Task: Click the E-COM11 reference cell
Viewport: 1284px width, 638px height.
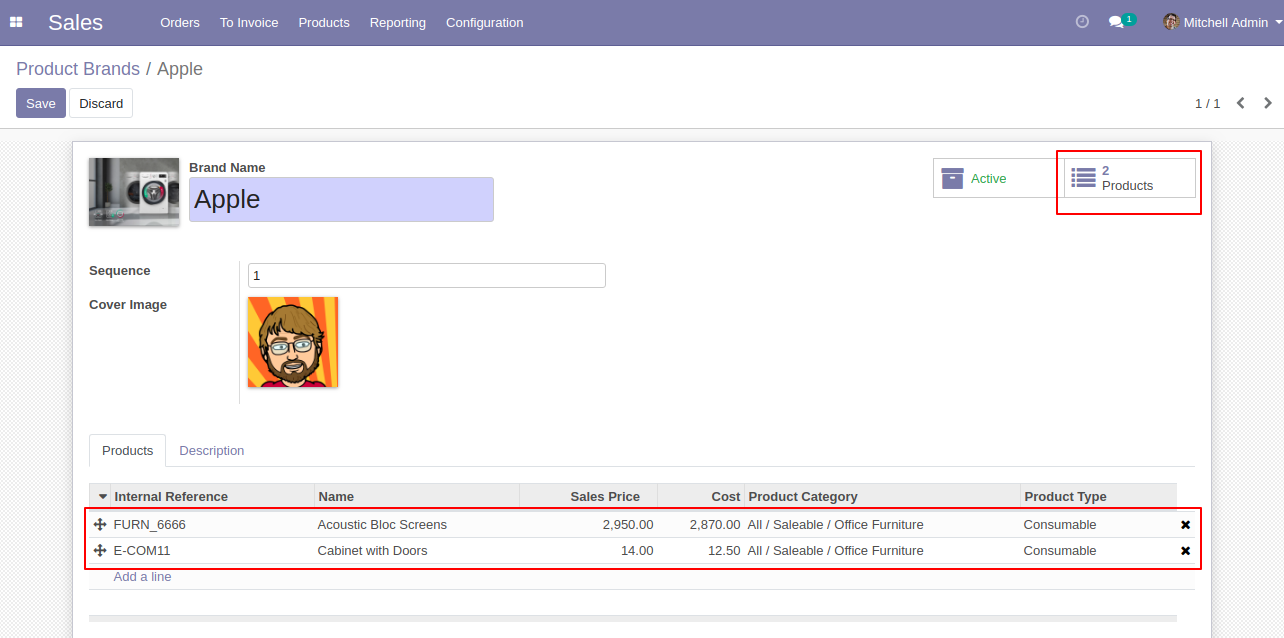Action: click(x=213, y=550)
